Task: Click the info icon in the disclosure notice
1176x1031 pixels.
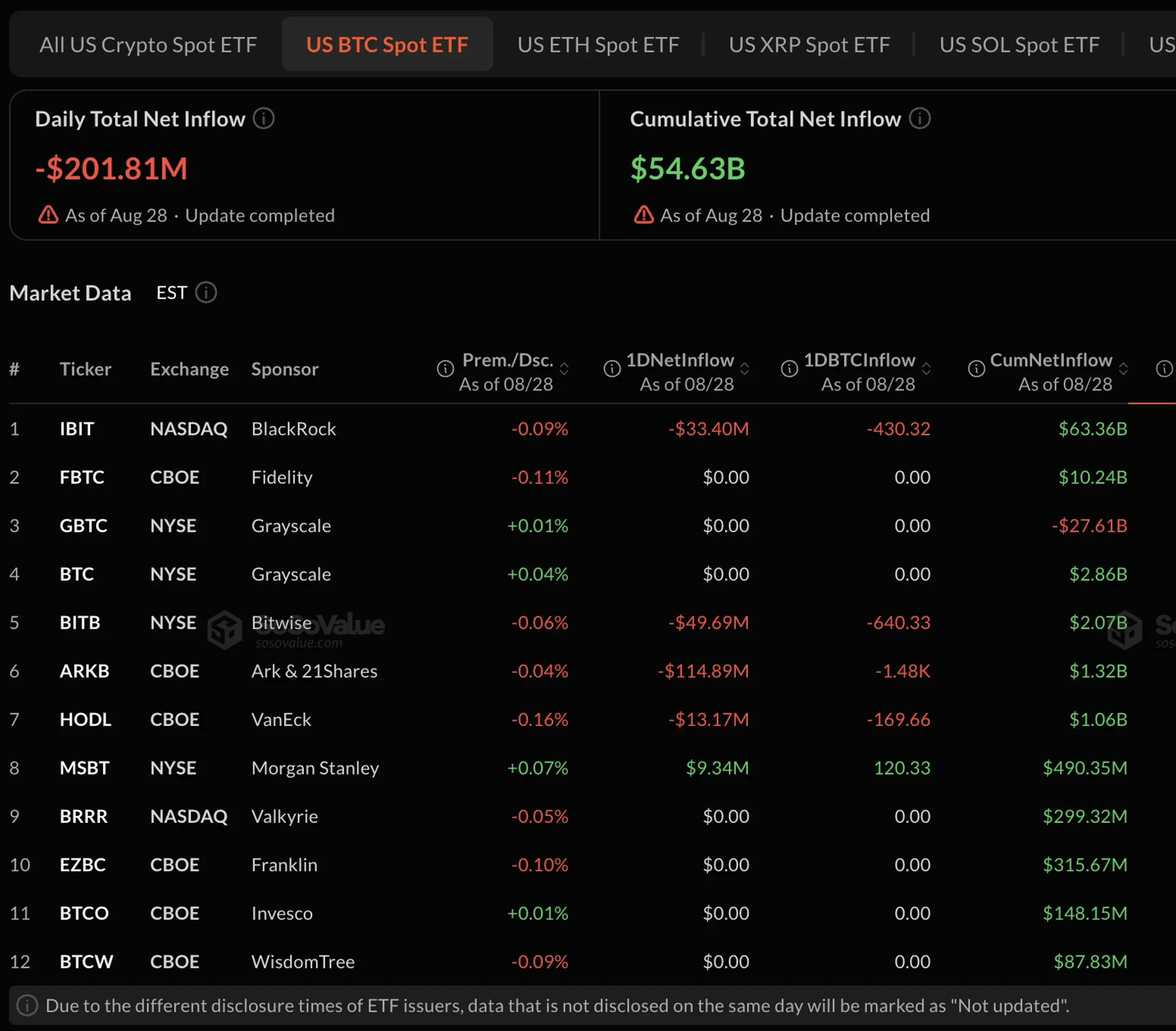Action: [27, 1005]
